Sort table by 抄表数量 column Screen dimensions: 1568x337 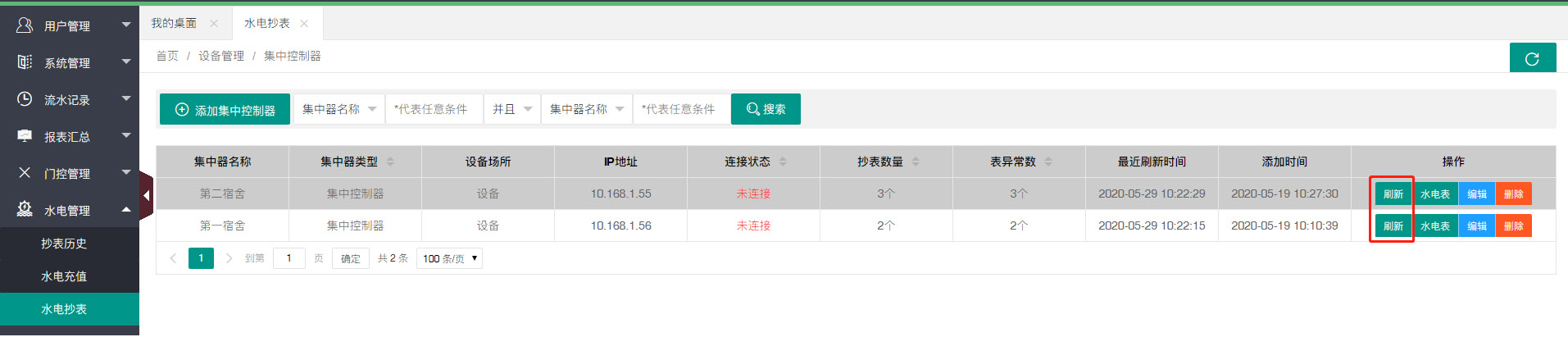[916, 162]
